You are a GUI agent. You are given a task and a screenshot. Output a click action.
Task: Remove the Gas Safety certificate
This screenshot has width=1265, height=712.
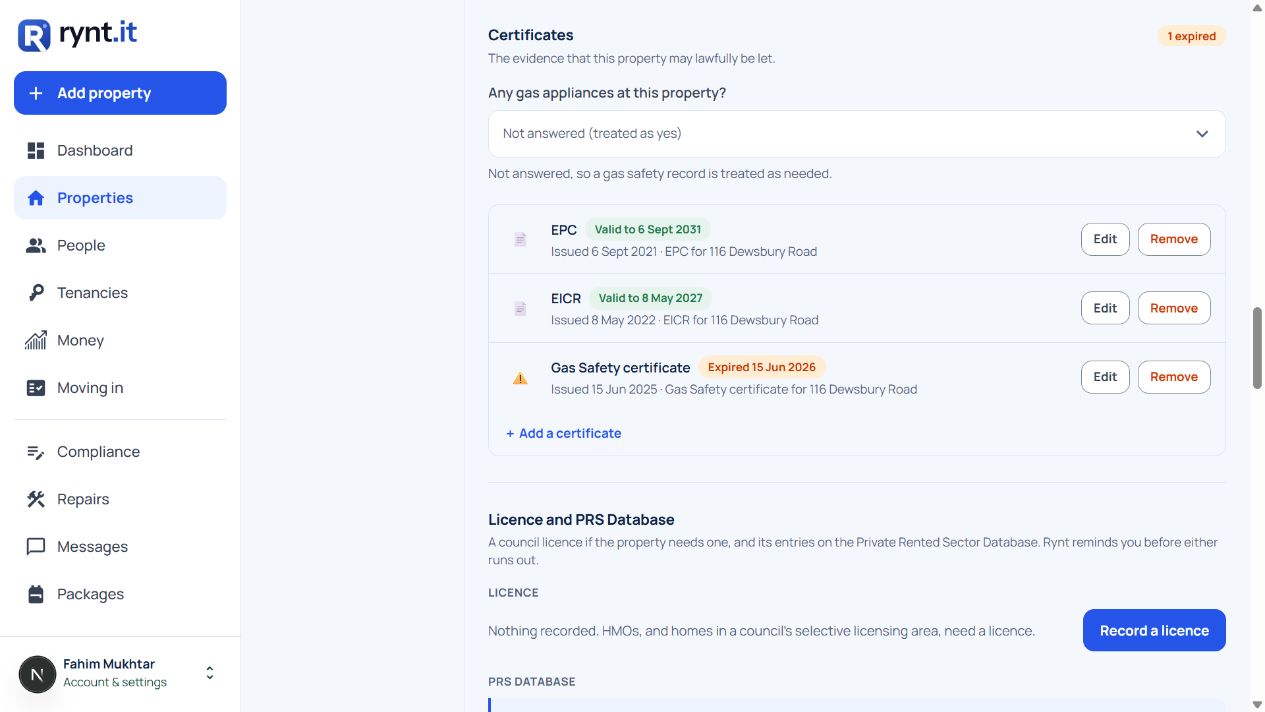pos(1174,377)
